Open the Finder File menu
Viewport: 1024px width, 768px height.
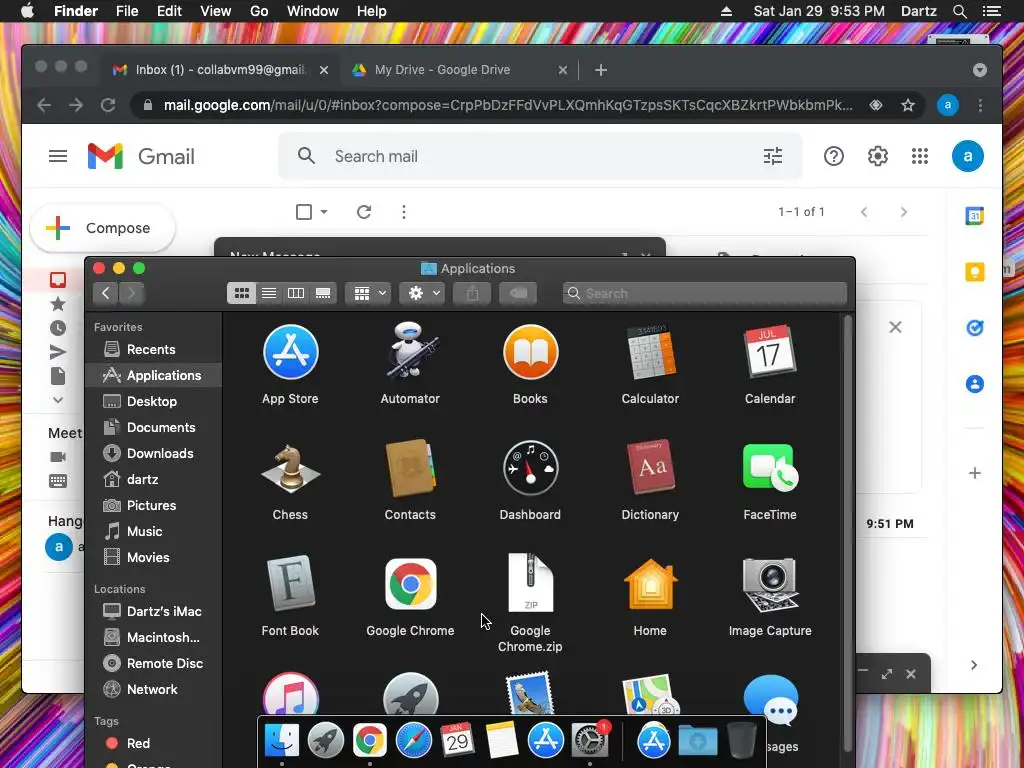pos(127,11)
